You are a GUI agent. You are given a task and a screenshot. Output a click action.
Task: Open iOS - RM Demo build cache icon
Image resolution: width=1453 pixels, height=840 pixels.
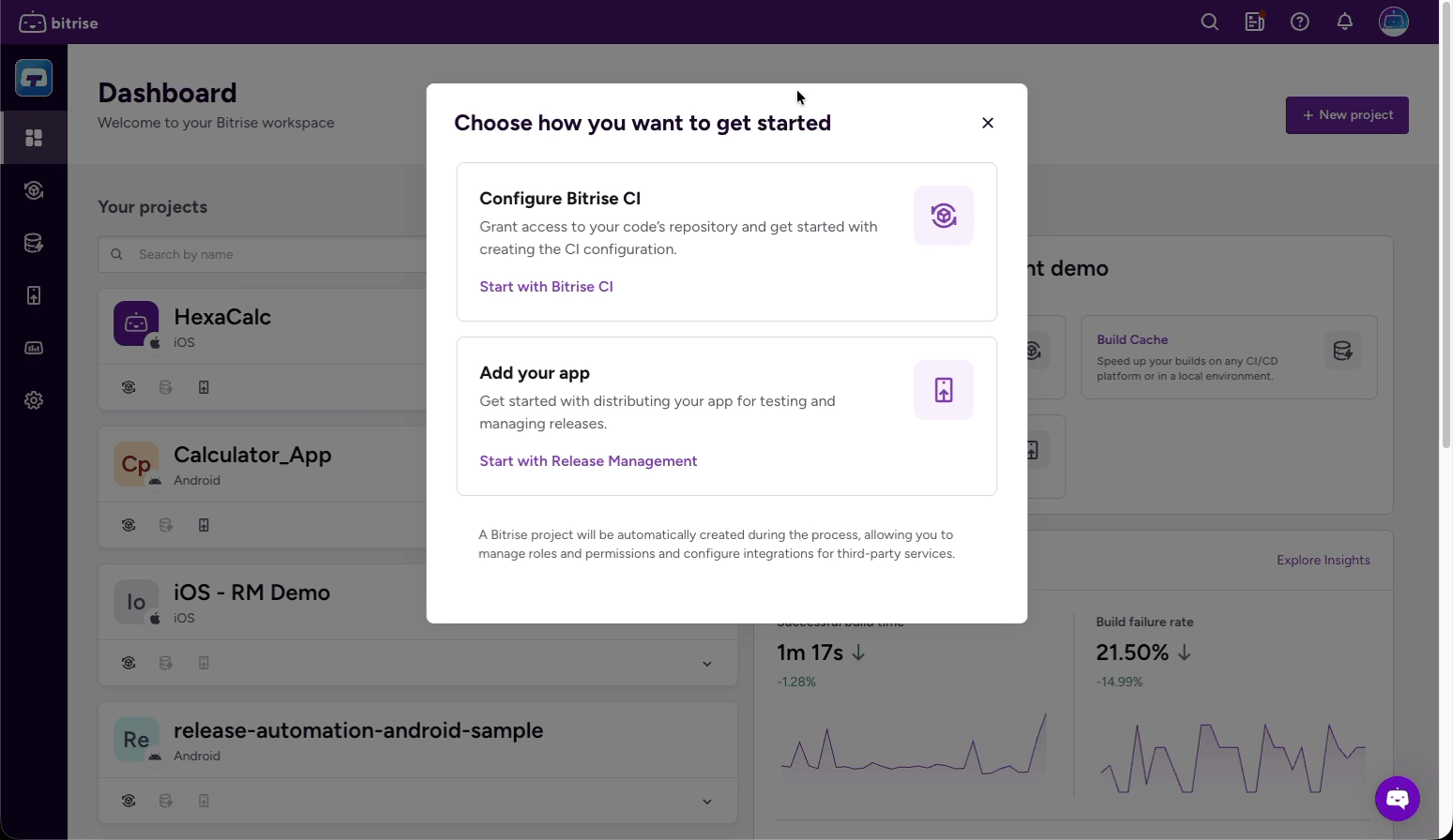[x=166, y=663]
